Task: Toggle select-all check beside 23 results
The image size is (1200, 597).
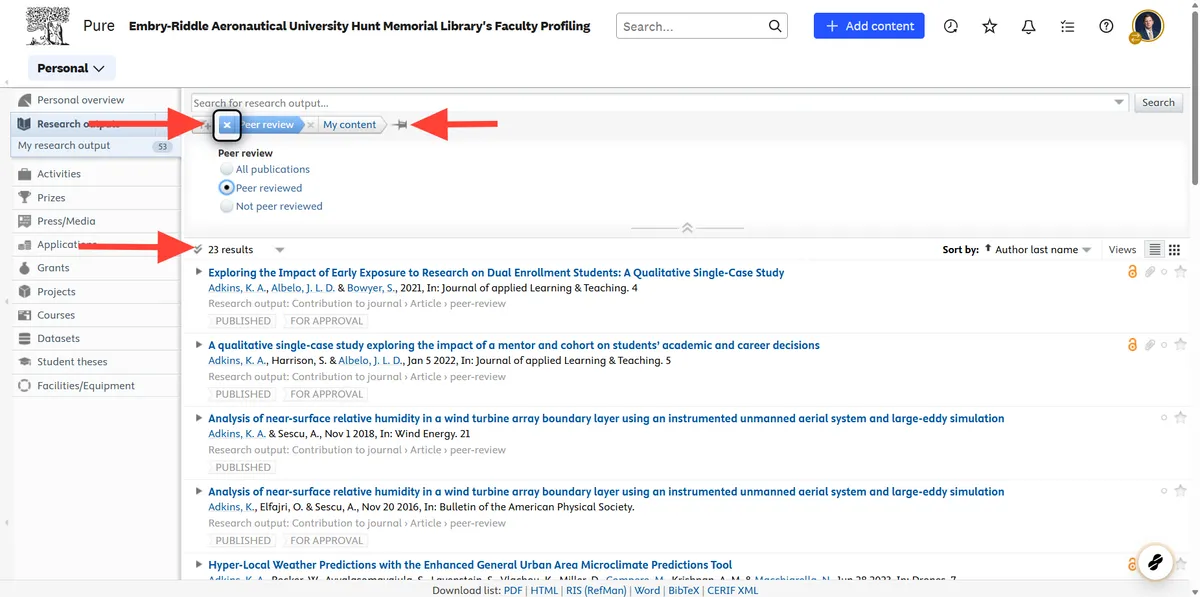Action: click(x=198, y=250)
